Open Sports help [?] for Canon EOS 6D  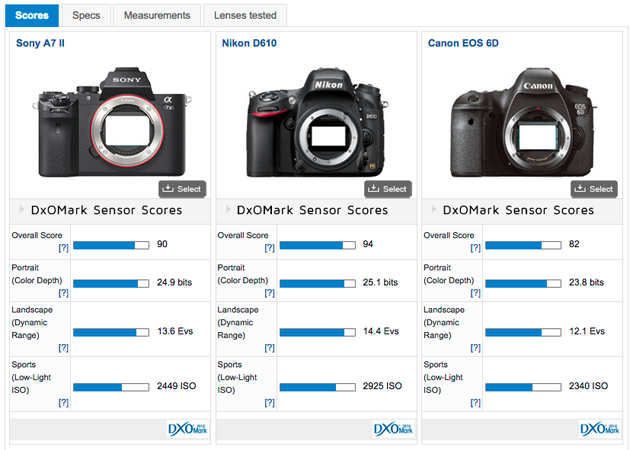coord(475,402)
